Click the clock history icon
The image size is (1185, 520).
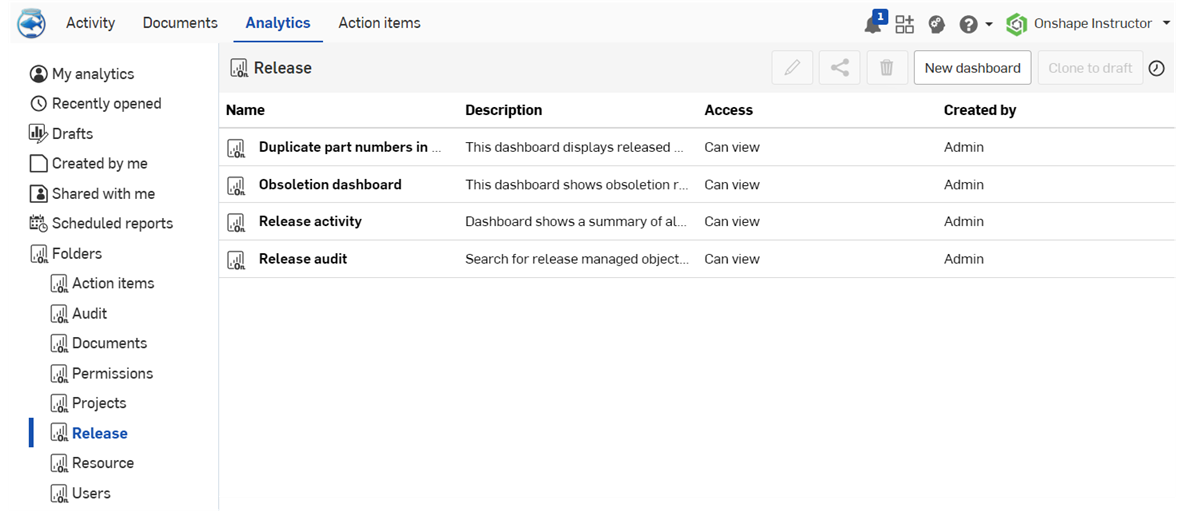click(1157, 68)
